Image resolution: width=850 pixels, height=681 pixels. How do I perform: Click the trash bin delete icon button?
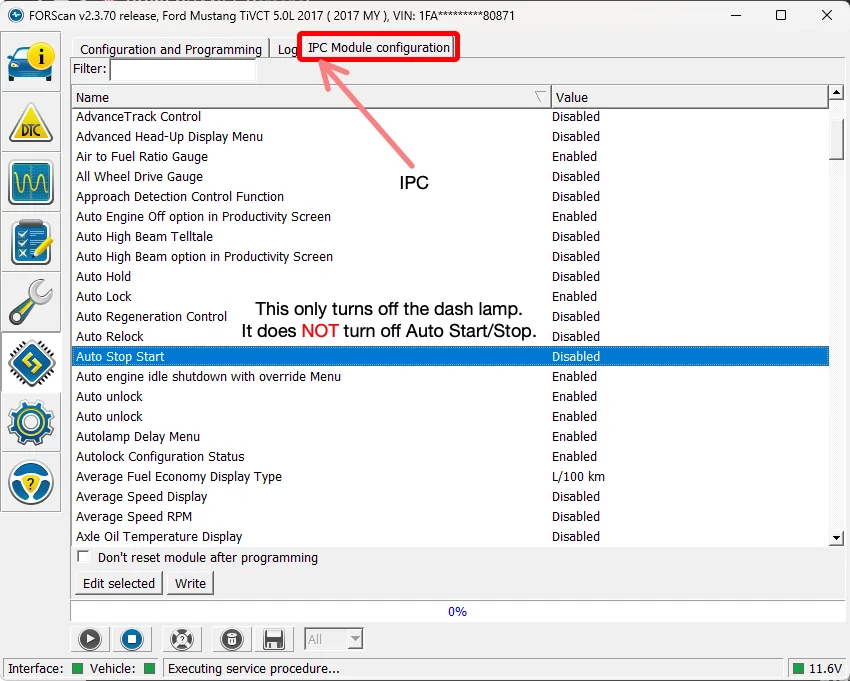[x=231, y=639]
